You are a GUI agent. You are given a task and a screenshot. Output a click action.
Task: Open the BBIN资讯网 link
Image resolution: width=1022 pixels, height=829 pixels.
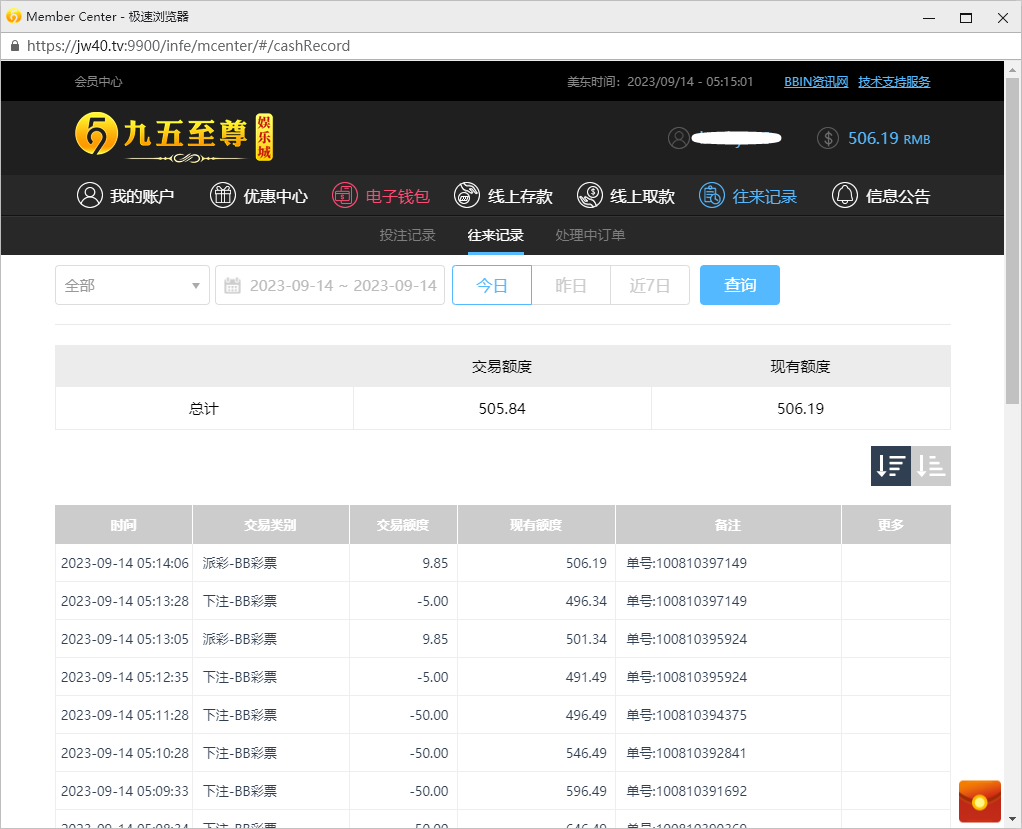(x=816, y=82)
